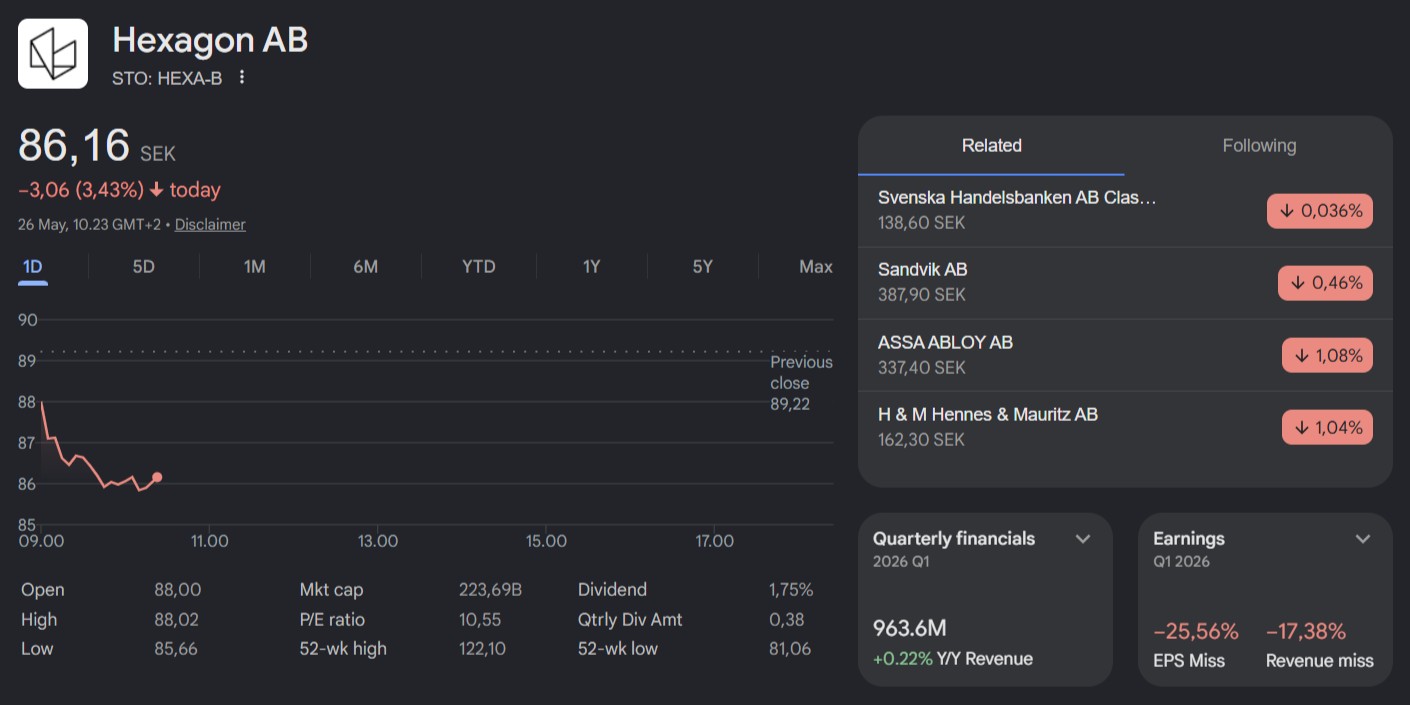Click the 52-wk low value 81,06

pos(790,649)
